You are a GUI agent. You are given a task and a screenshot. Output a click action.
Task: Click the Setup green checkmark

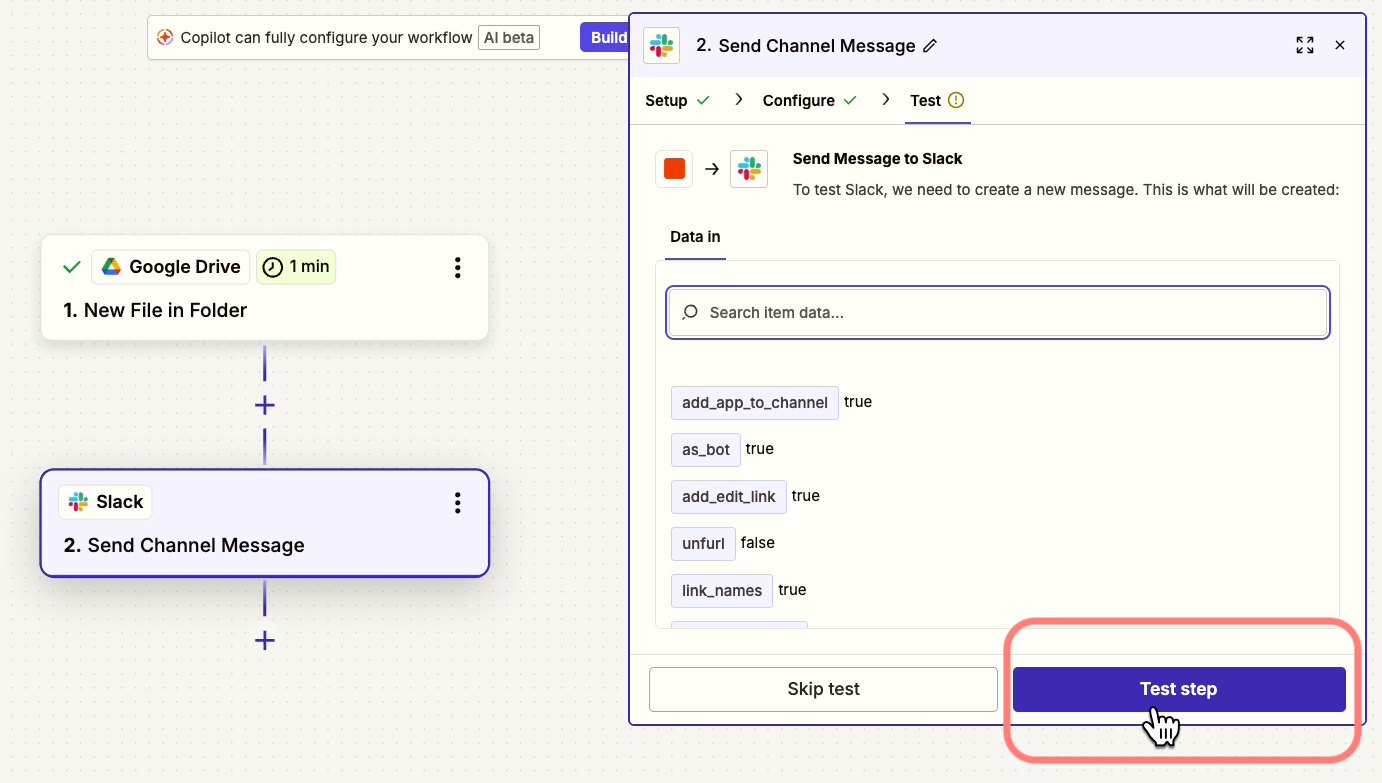coord(703,100)
